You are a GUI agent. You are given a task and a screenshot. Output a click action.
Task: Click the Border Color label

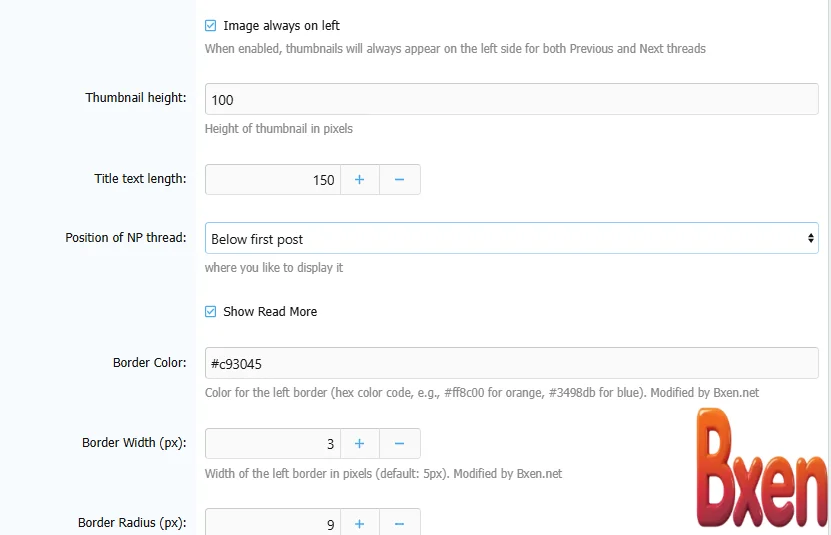tap(149, 363)
